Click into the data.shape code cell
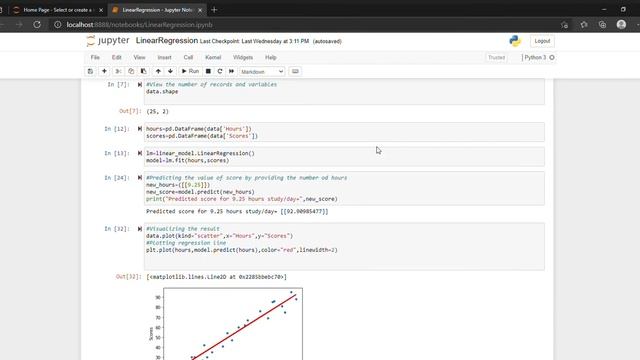Viewport: 640px width, 360px height. coord(344,91)
